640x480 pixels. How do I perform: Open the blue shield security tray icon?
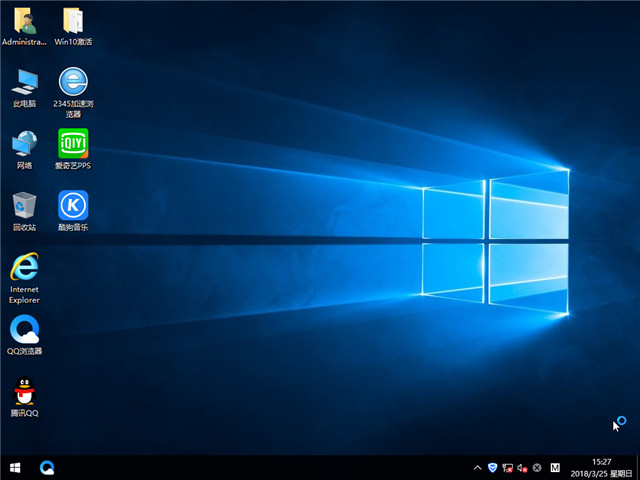[x=493, y=468]
